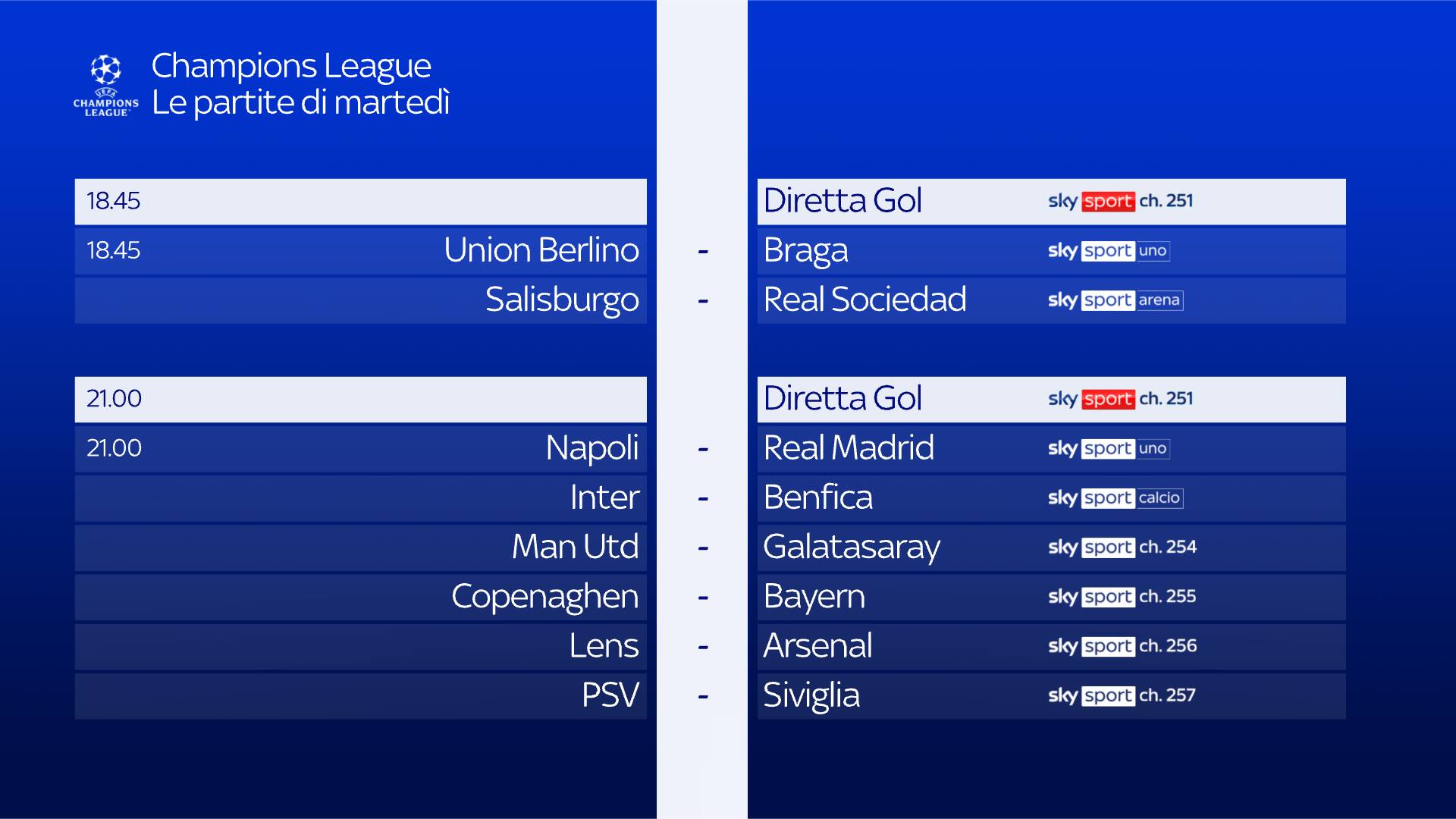
Task: Click Sky Sport ch. 256 logo
Action: (x=1122, y=646)
